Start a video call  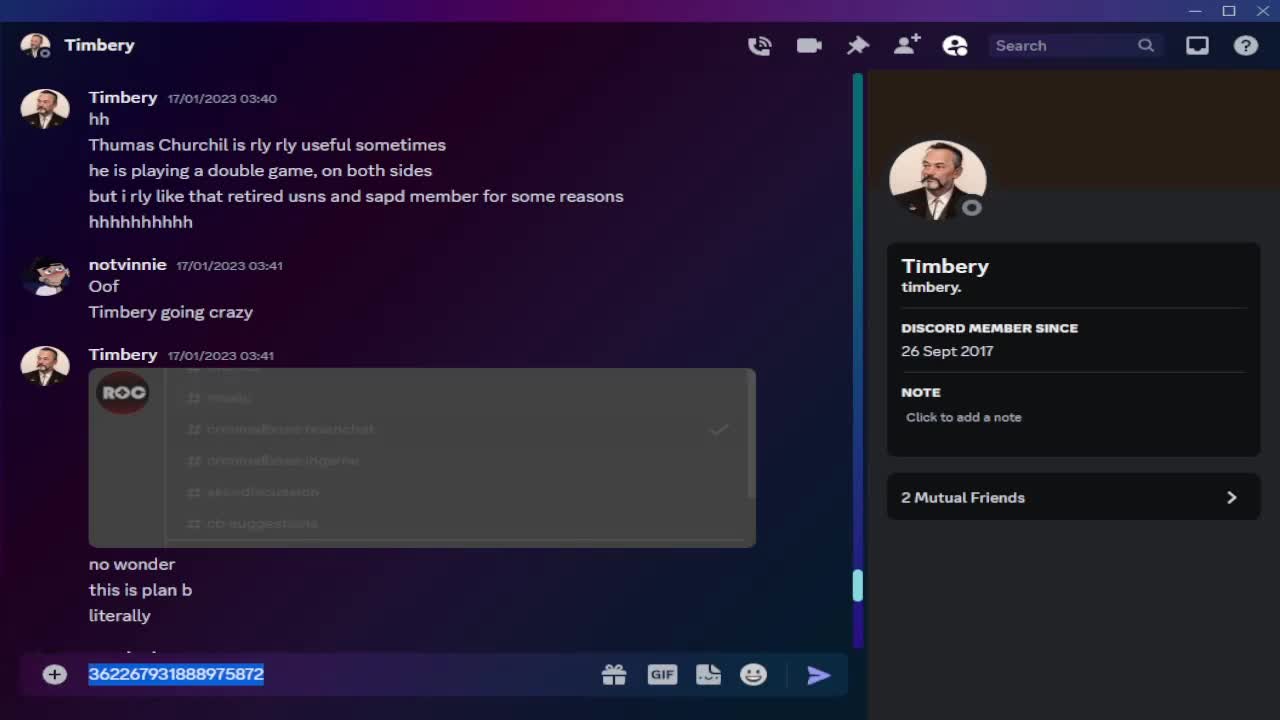coord(809,45)
